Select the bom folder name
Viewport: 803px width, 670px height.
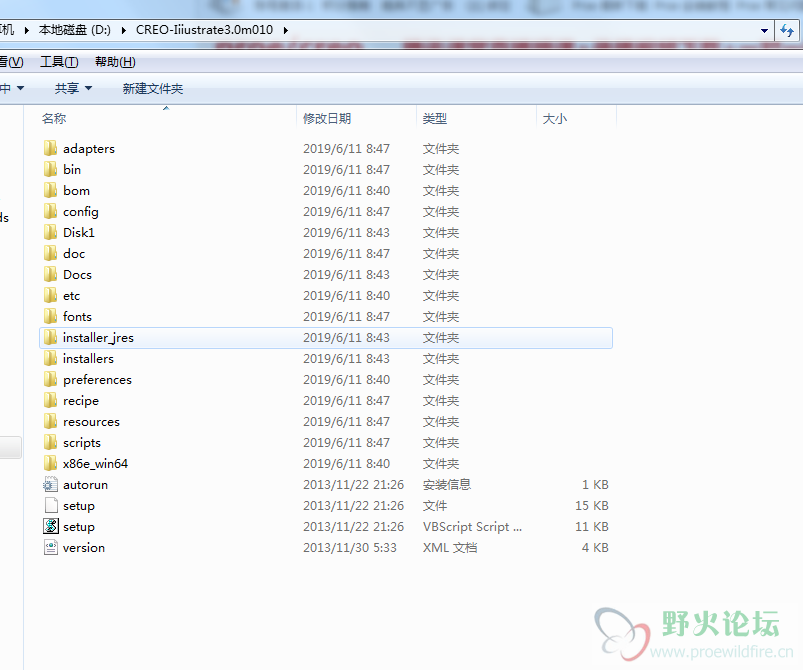point(76,191)
